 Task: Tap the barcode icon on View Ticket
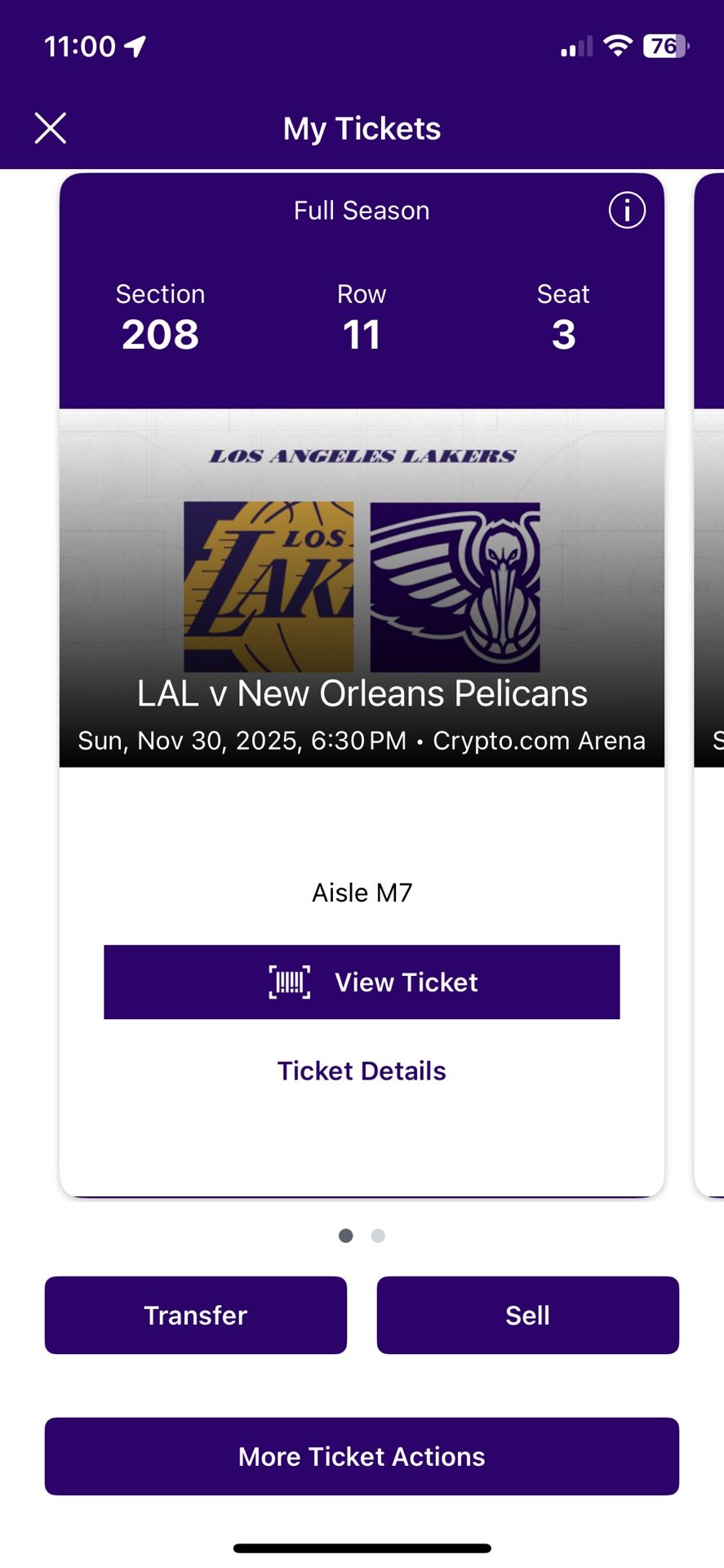(x=290, y=982)
